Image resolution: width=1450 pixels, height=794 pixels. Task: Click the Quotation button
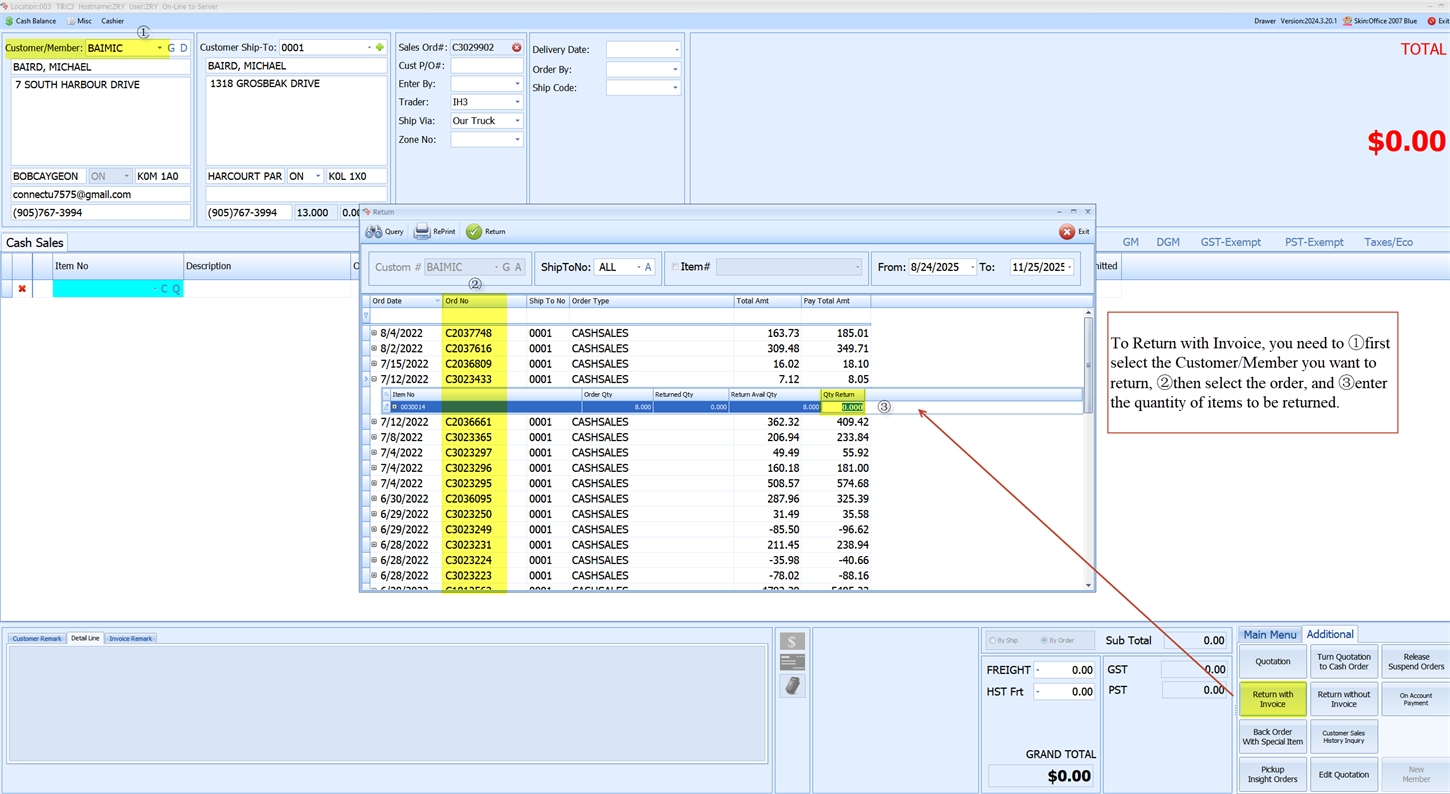(x=1272, y=661)
